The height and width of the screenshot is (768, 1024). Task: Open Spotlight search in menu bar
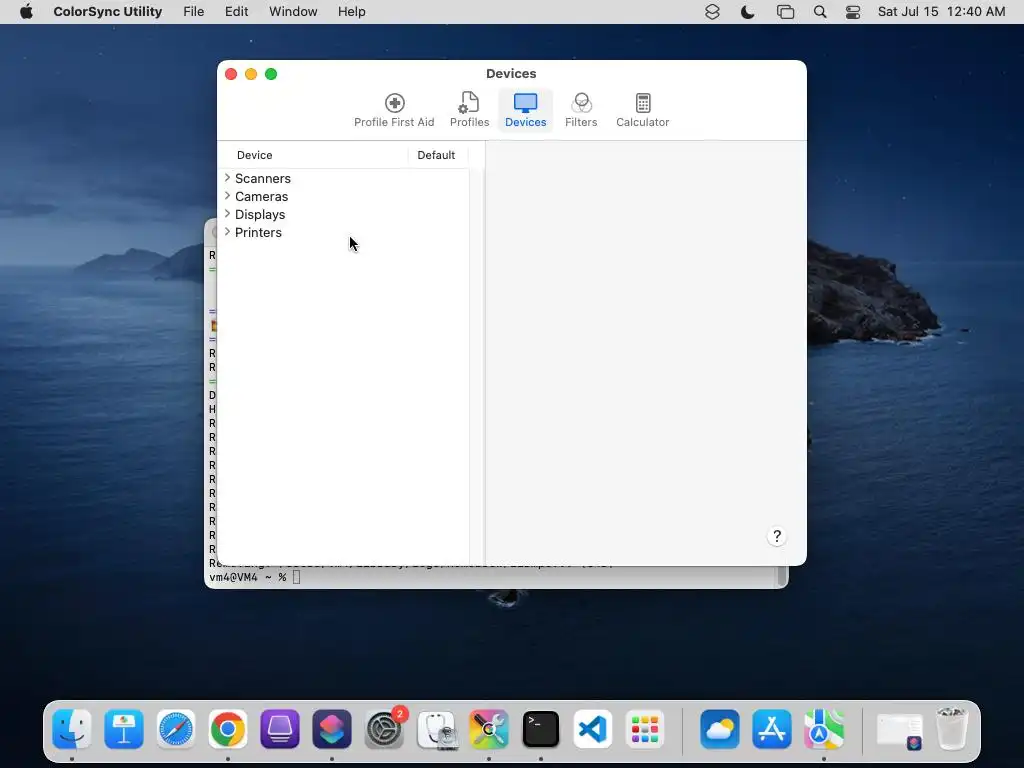pyautogui.click(x=820, y=12)
